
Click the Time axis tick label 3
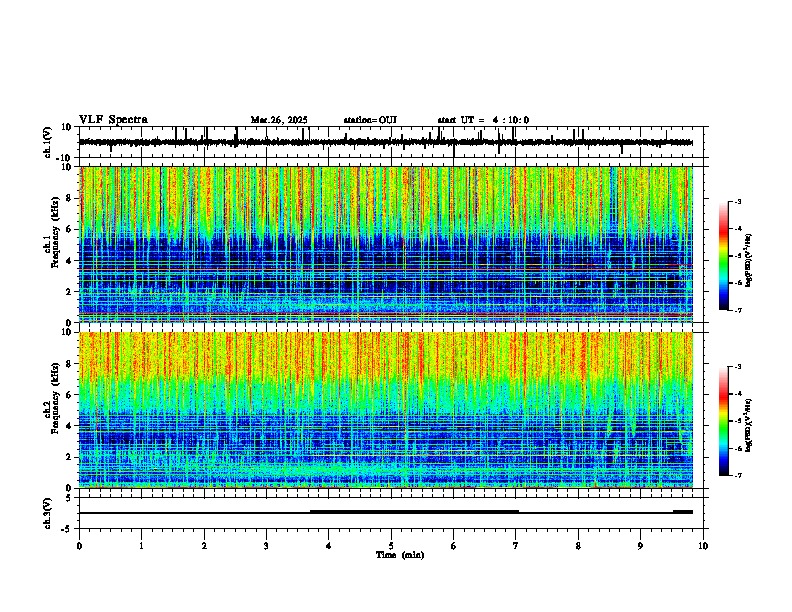266,546
